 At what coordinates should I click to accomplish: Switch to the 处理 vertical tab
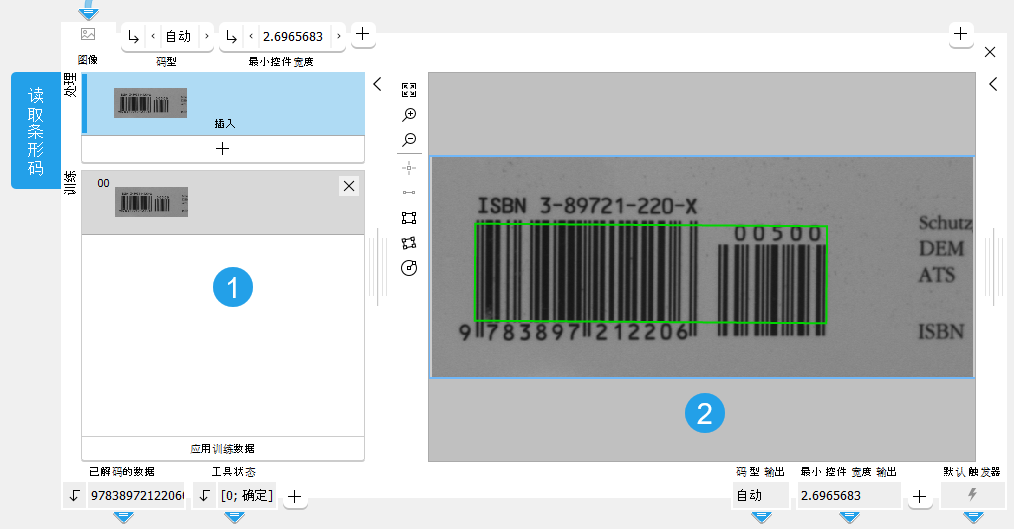[70, 85]
